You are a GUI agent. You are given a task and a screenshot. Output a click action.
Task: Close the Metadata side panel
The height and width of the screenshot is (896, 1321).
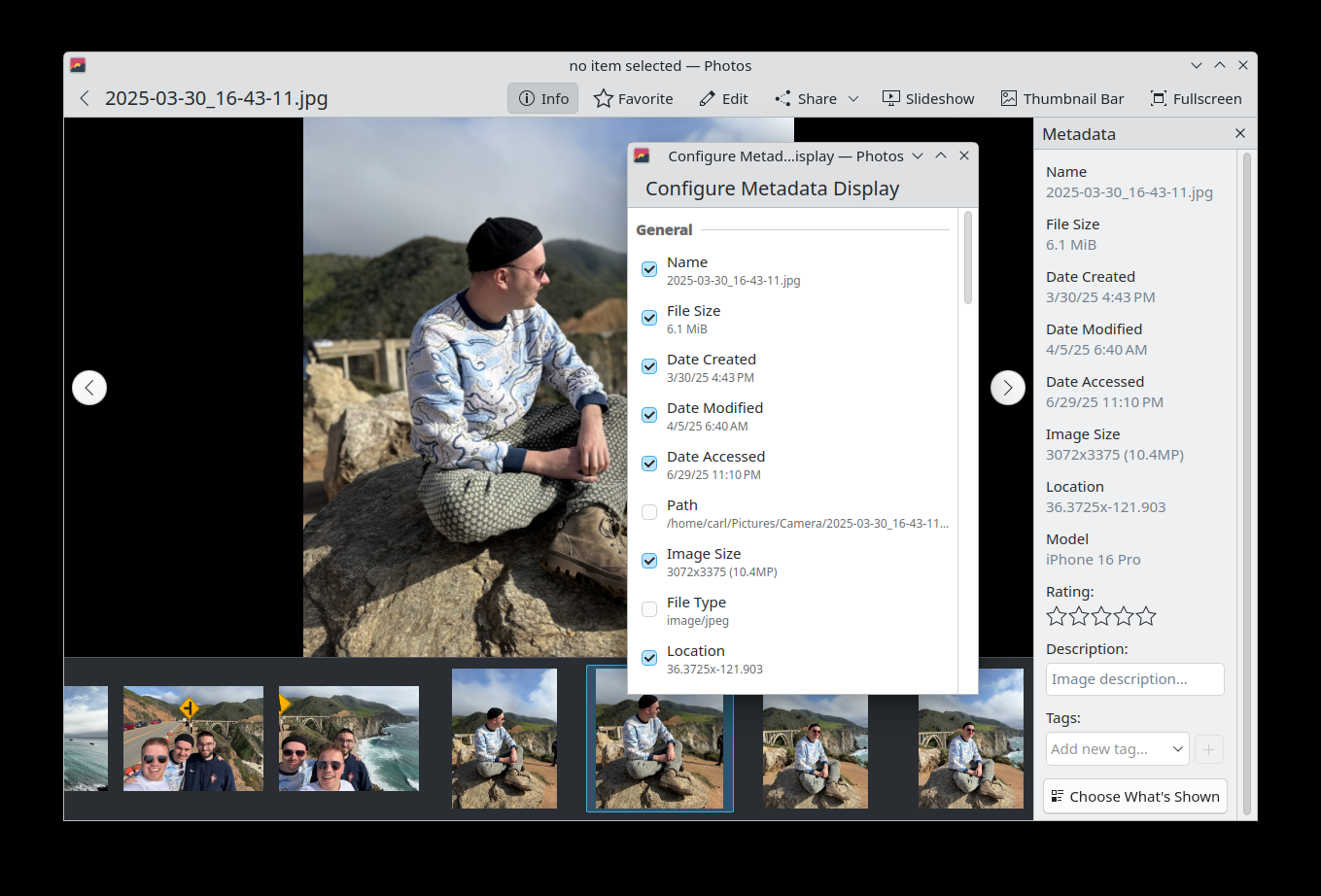click(x=1240, y=133)
